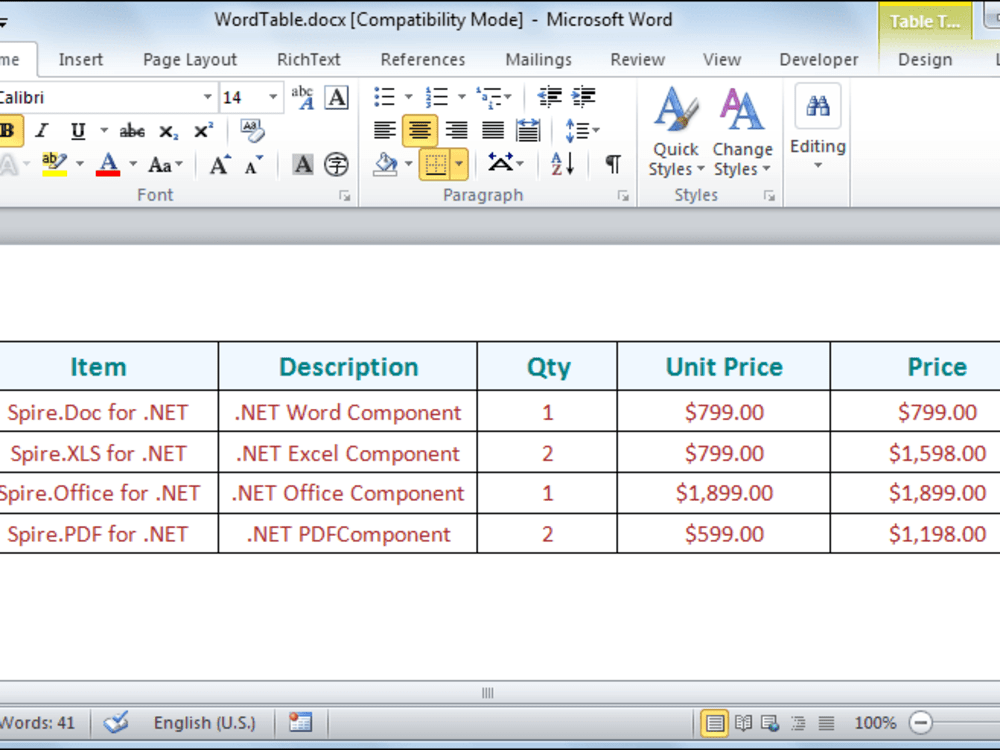Expand the Shading color arrow
Image resolution: width=1000 pixels, height=750 pixels.
pos(408,165)
